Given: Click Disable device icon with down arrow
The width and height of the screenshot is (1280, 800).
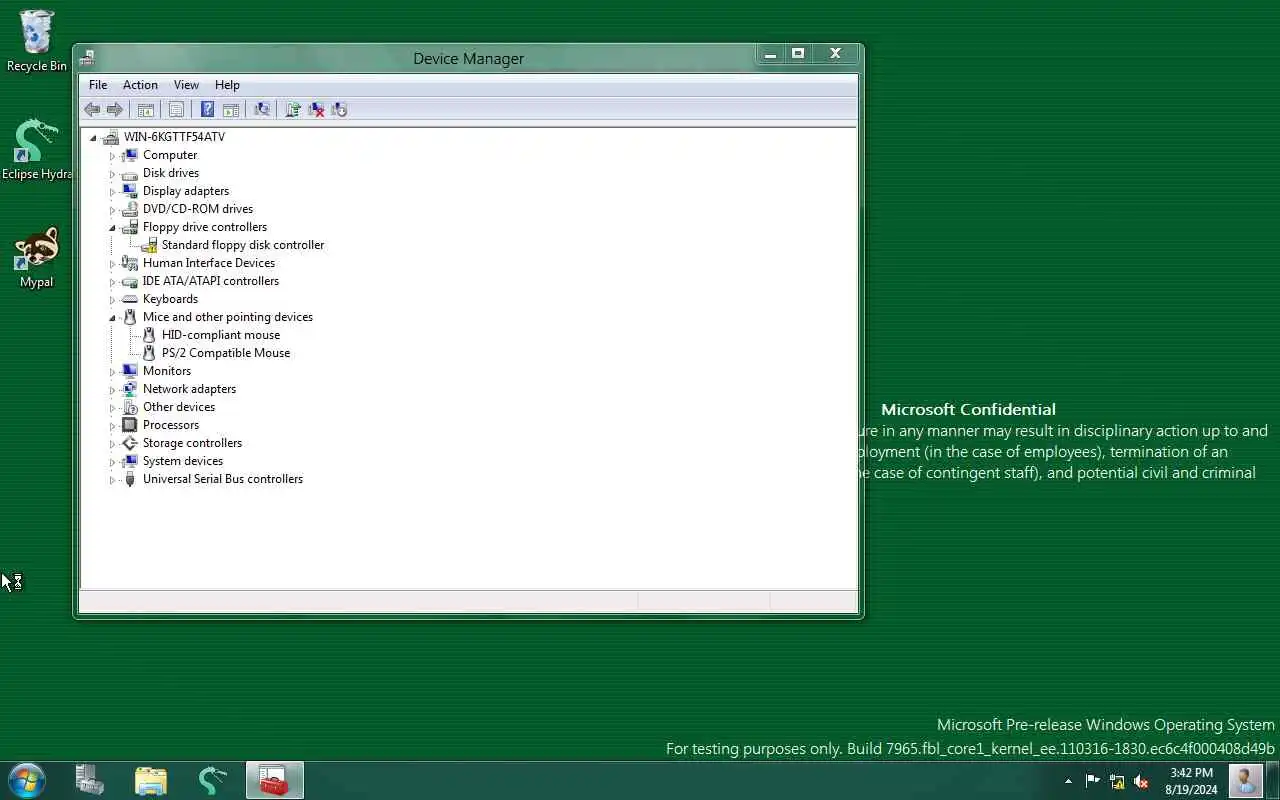Looking at the screenshot, I should 339,110.
